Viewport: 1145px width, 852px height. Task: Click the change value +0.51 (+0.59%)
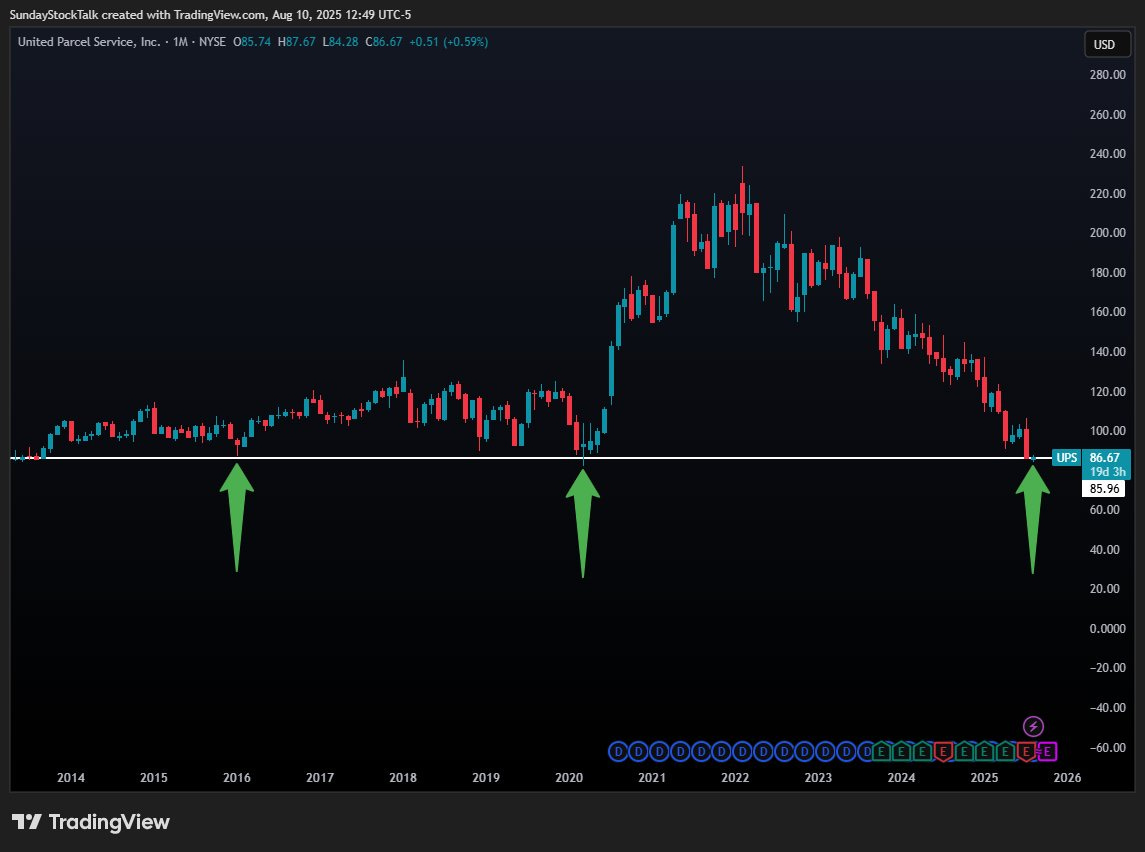(x=448, y=42)
